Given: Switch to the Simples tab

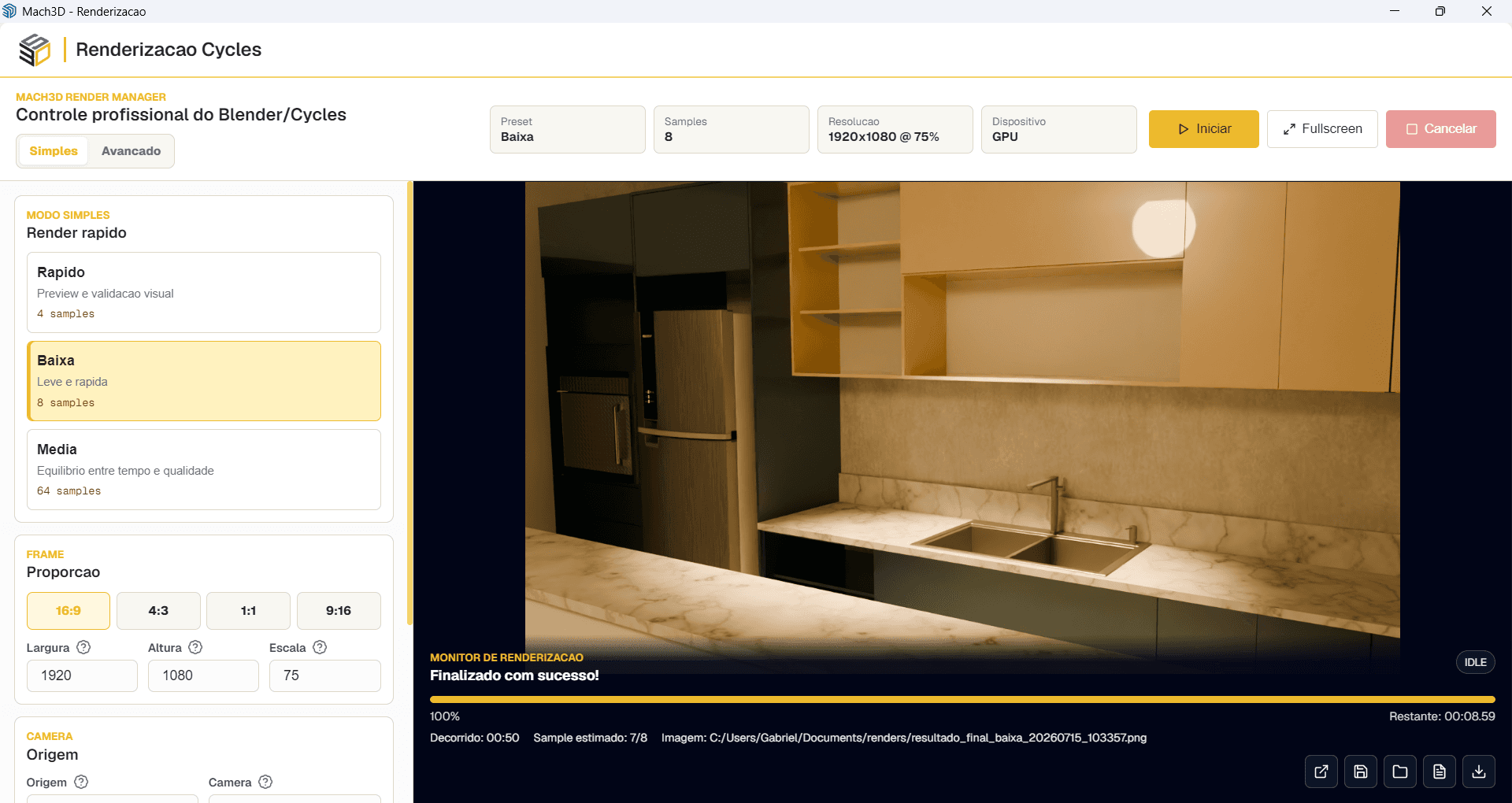Looking at the screenshot, I should point(54,151).
